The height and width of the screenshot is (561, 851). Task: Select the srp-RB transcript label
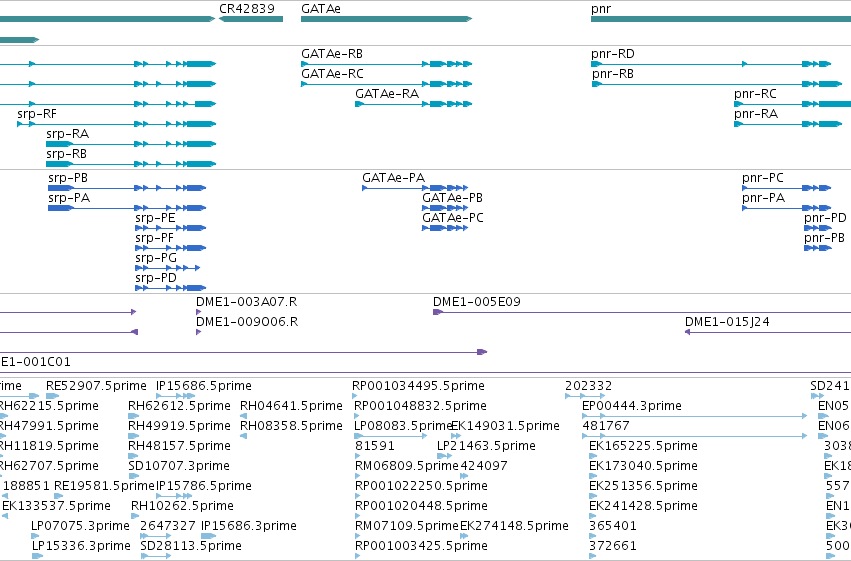point(66,154)
